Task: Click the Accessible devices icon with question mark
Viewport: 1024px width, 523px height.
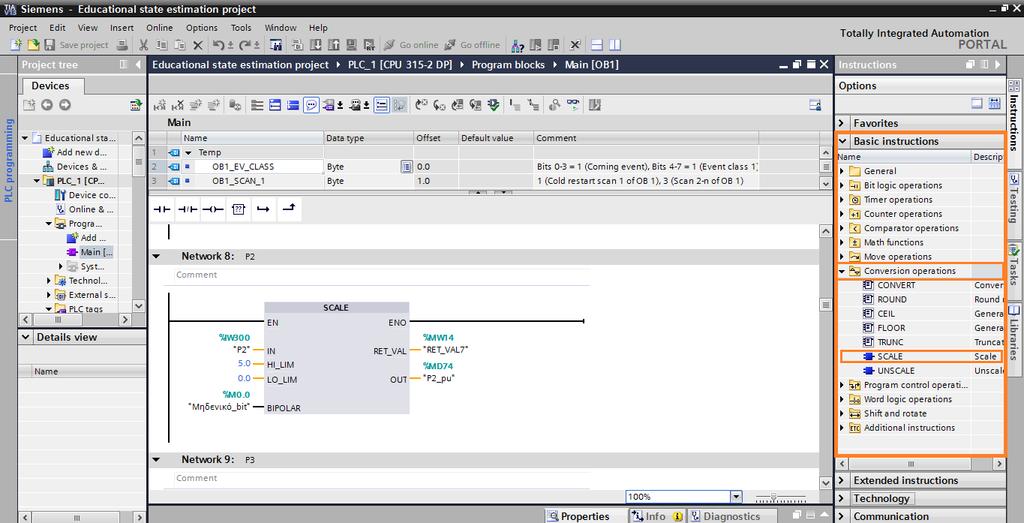Action: (x=518, y=45)
